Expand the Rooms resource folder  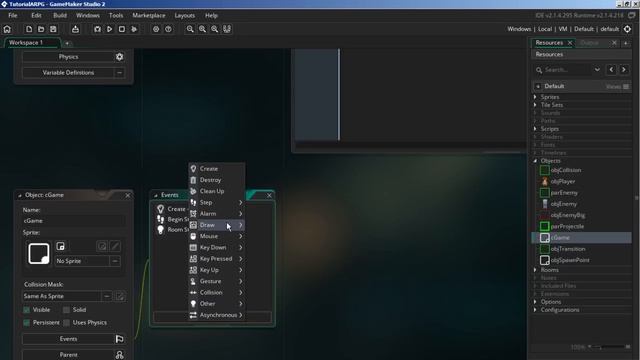pos(535,270)
